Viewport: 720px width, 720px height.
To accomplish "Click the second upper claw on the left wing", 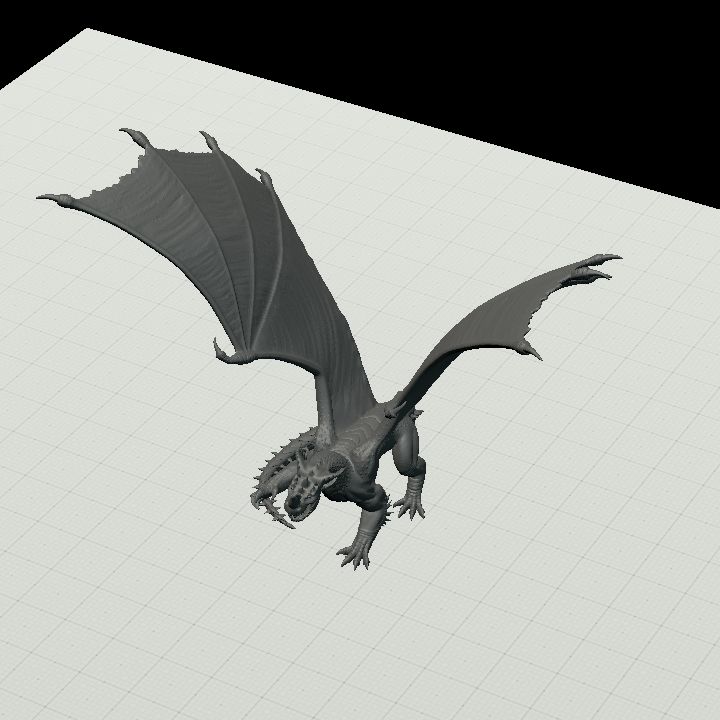I will [x=209, y=141].
